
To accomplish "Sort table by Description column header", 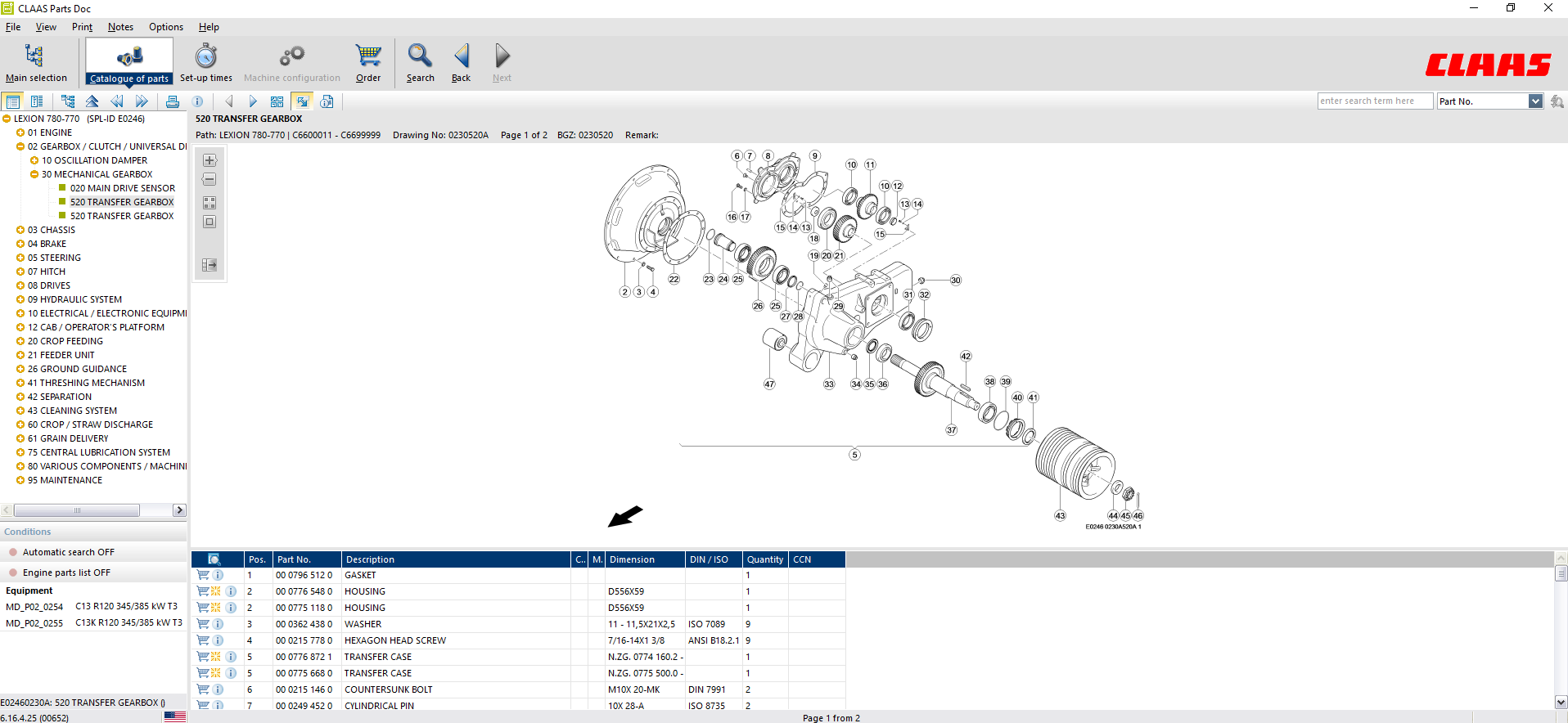I will [456, 559].
